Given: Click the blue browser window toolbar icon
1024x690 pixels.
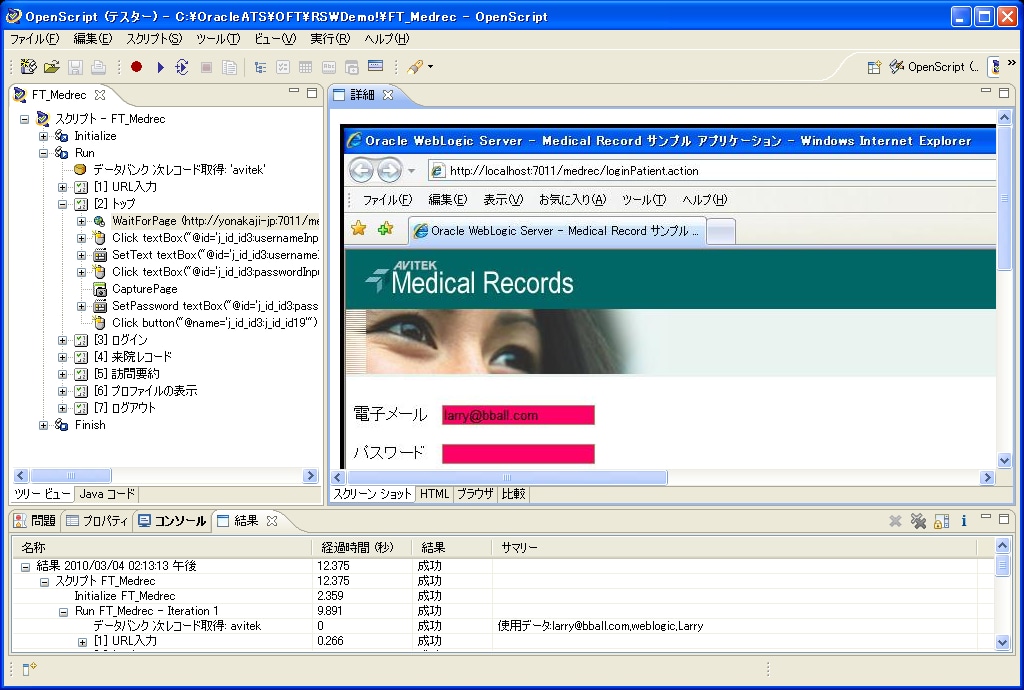Looking at the screenshot, I should (x=376, y=65).
